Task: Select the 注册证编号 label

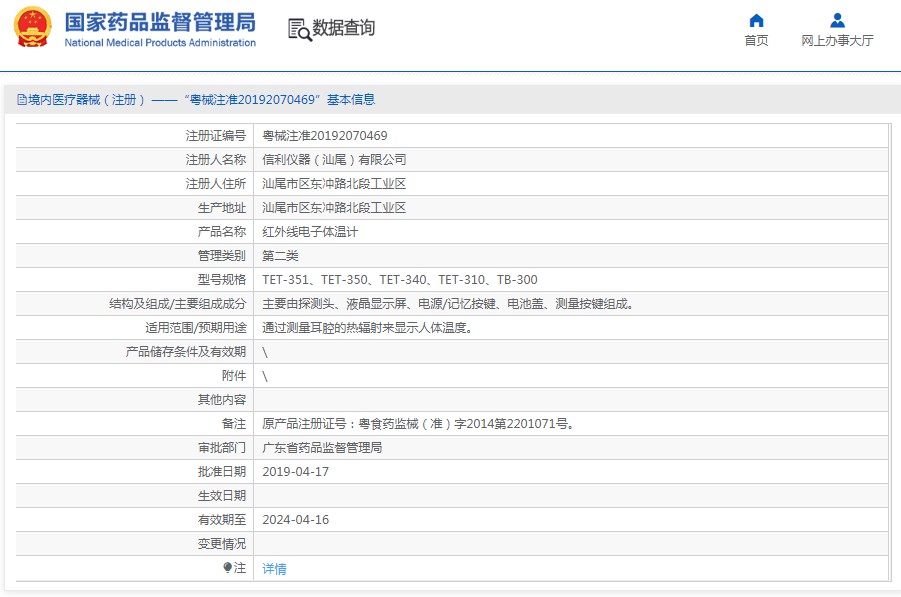Action: click(x=215, y=136)
